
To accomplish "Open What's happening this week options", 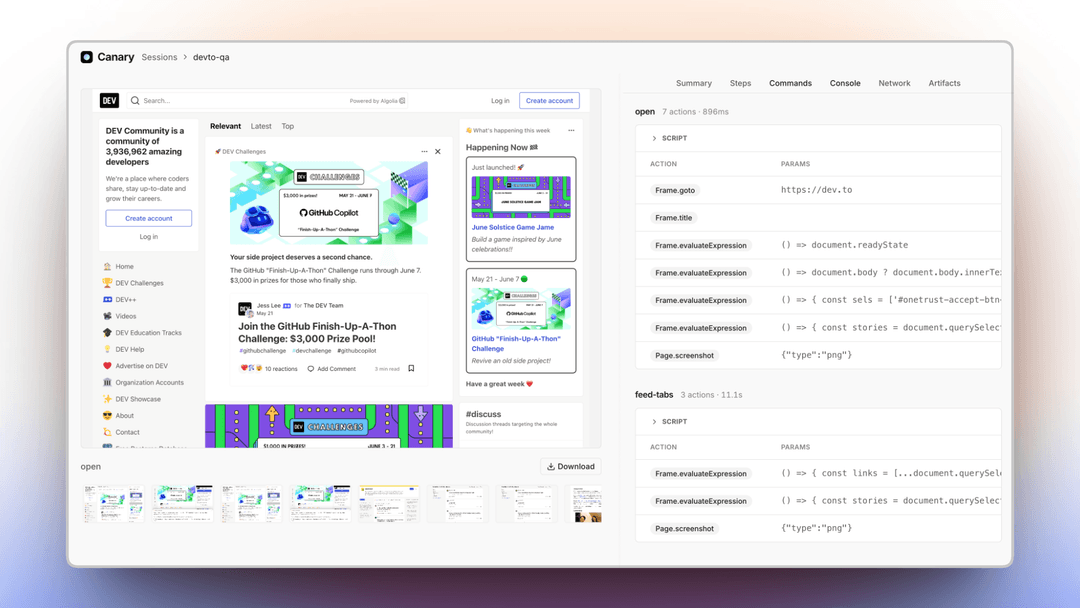I will pos(571,130).
